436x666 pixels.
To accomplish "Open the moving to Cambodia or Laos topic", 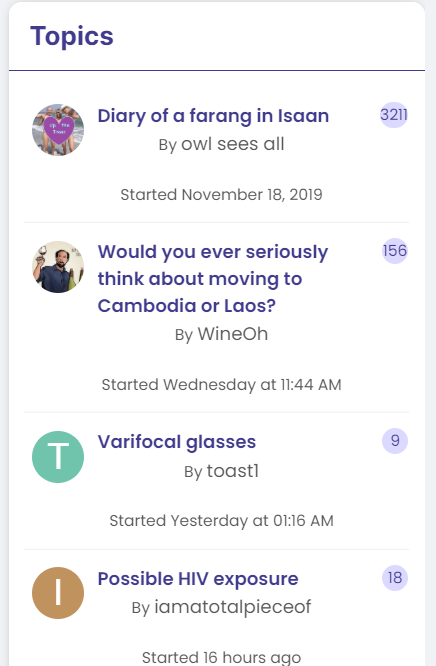I will pyautogui.click(x=213, y=279).
